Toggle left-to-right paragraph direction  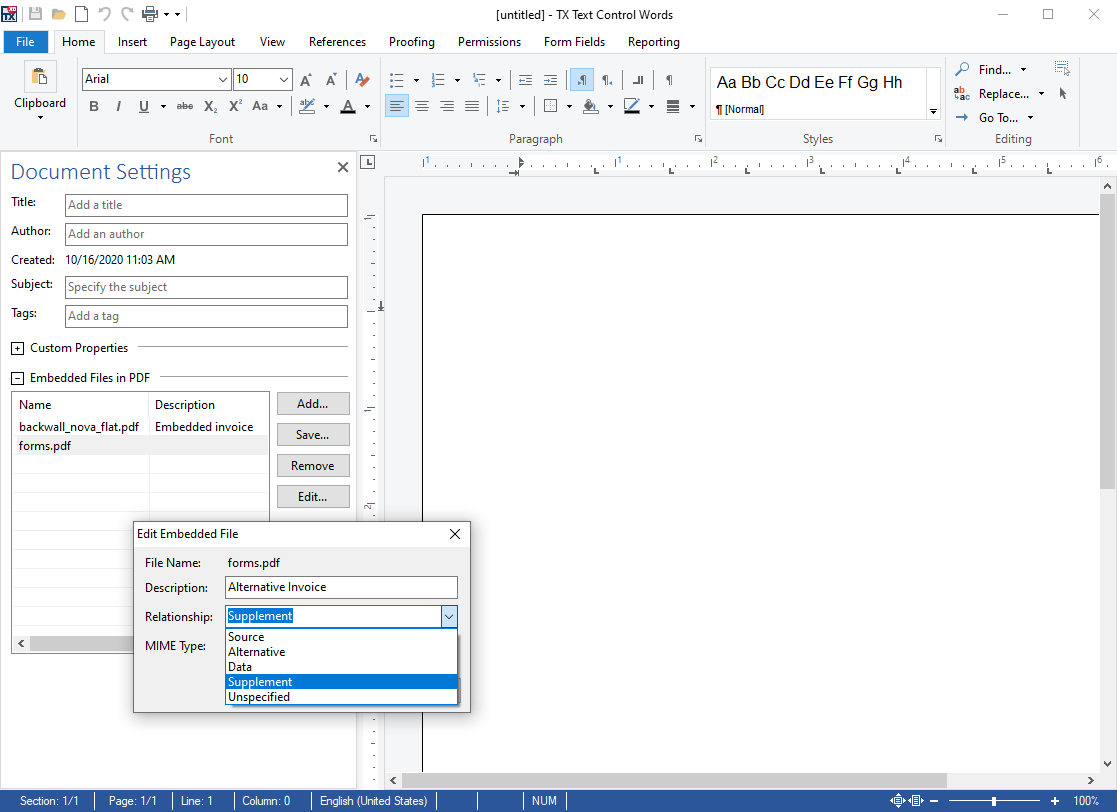pos(582,80)
